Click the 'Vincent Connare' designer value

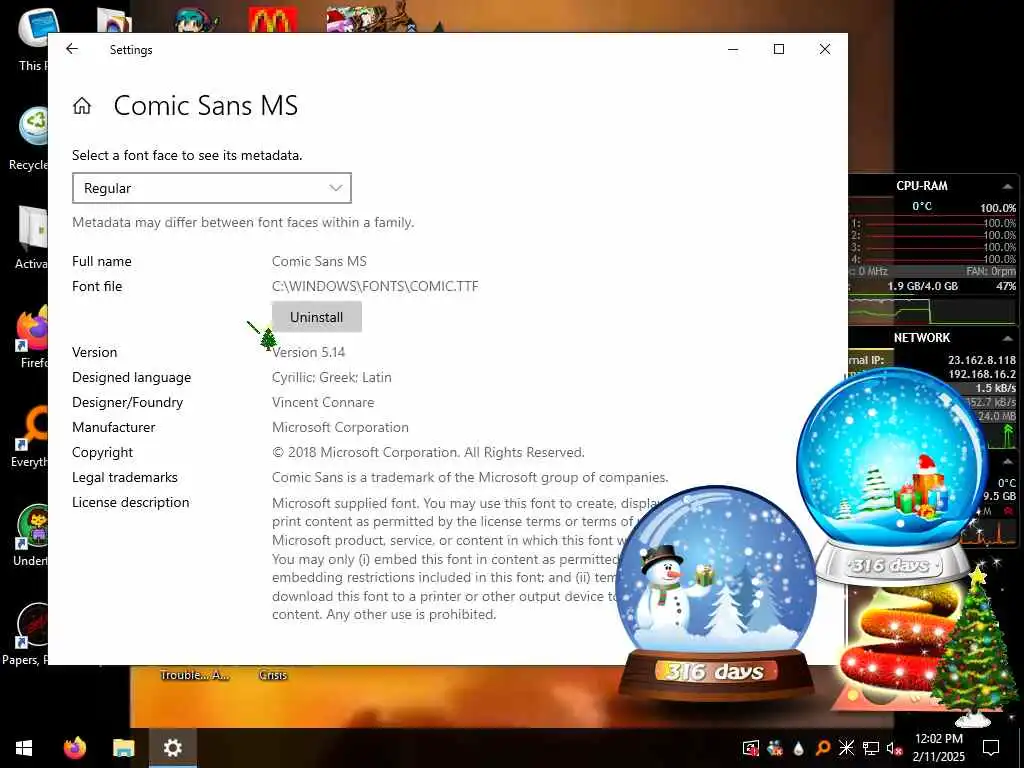pyautogui.click(x=323, y=402)
